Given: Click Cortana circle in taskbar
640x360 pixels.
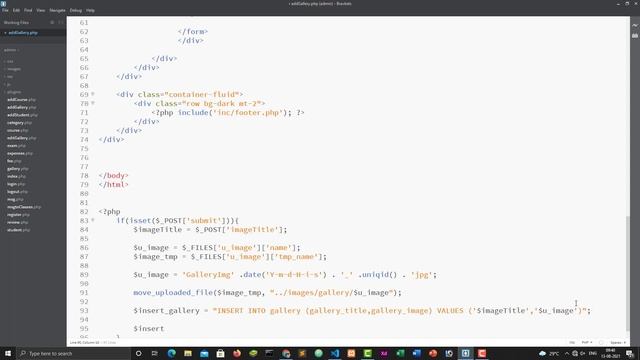Looking at the screenshot, I should pyautogui.click(x=138, y=353).
